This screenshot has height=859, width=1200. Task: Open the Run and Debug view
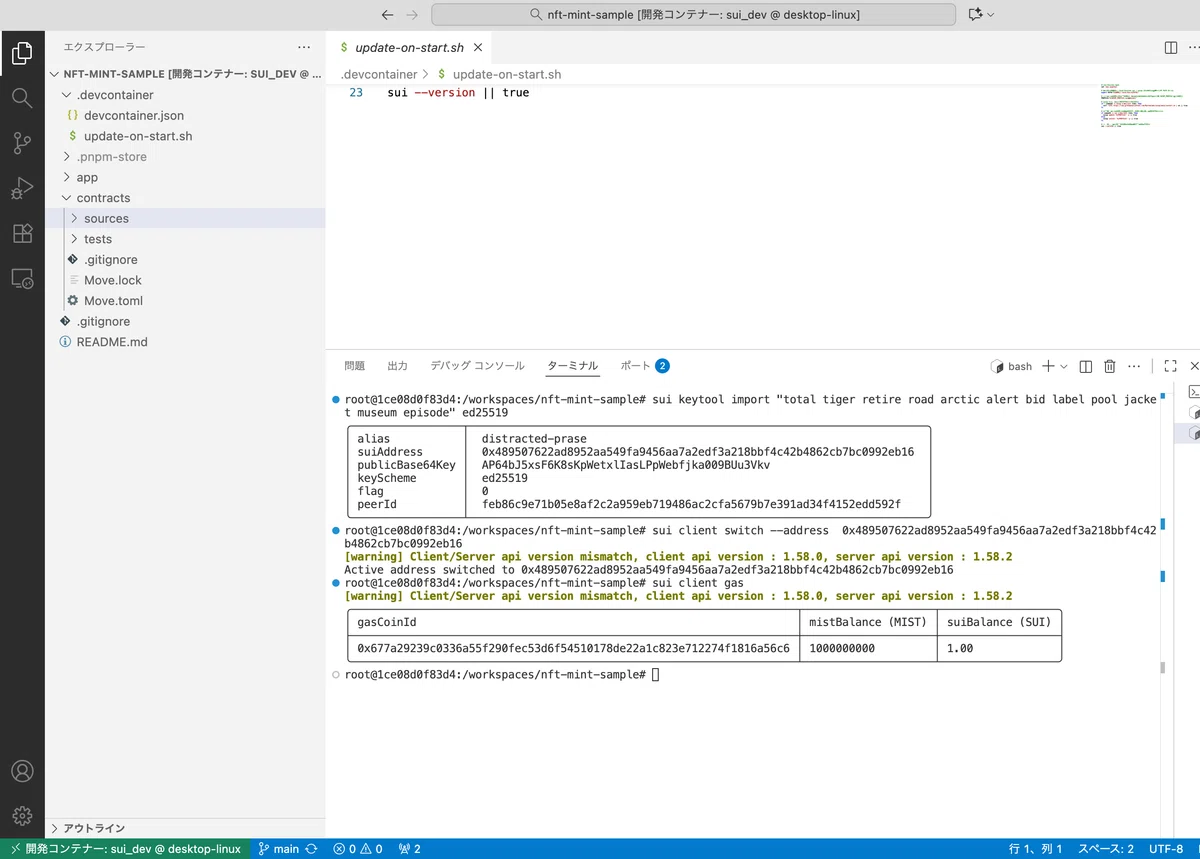click(22, 188)
